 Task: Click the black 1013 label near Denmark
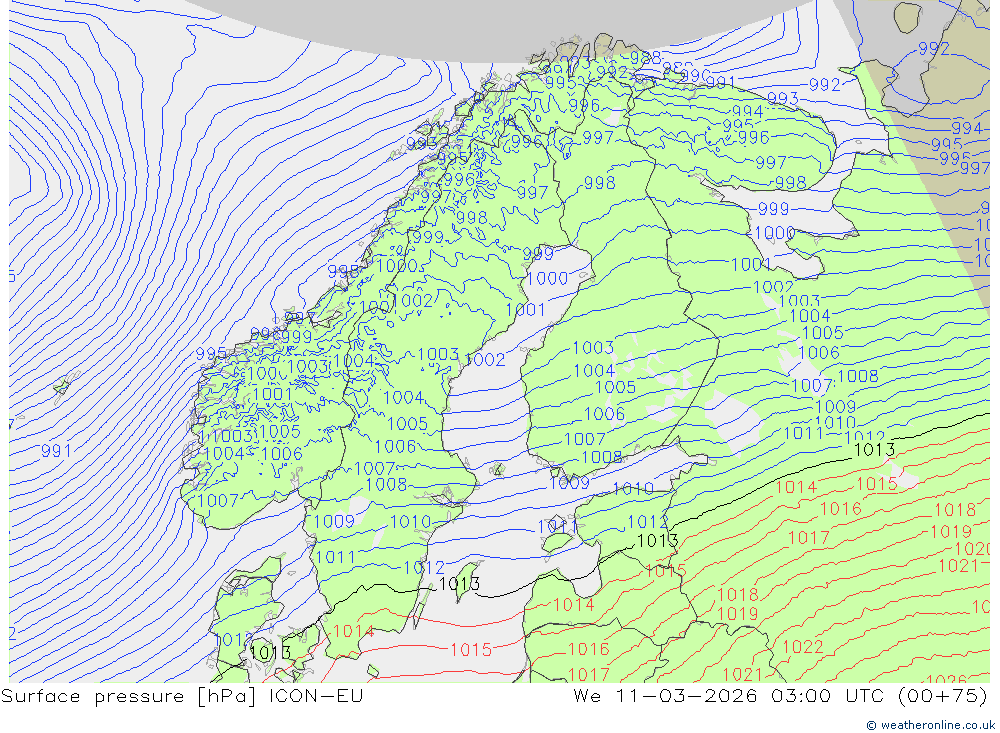270,652
